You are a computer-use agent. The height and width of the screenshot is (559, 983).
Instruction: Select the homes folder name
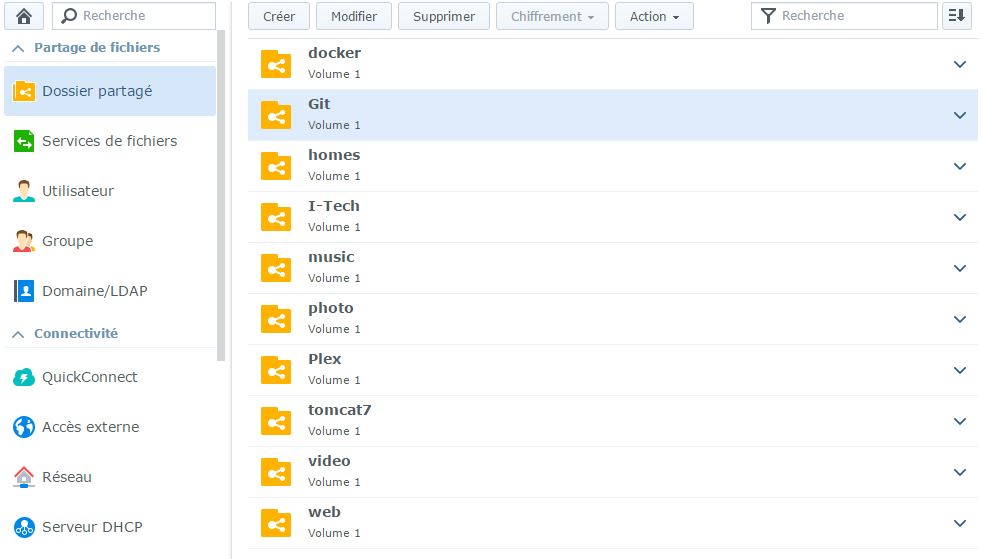334,155
